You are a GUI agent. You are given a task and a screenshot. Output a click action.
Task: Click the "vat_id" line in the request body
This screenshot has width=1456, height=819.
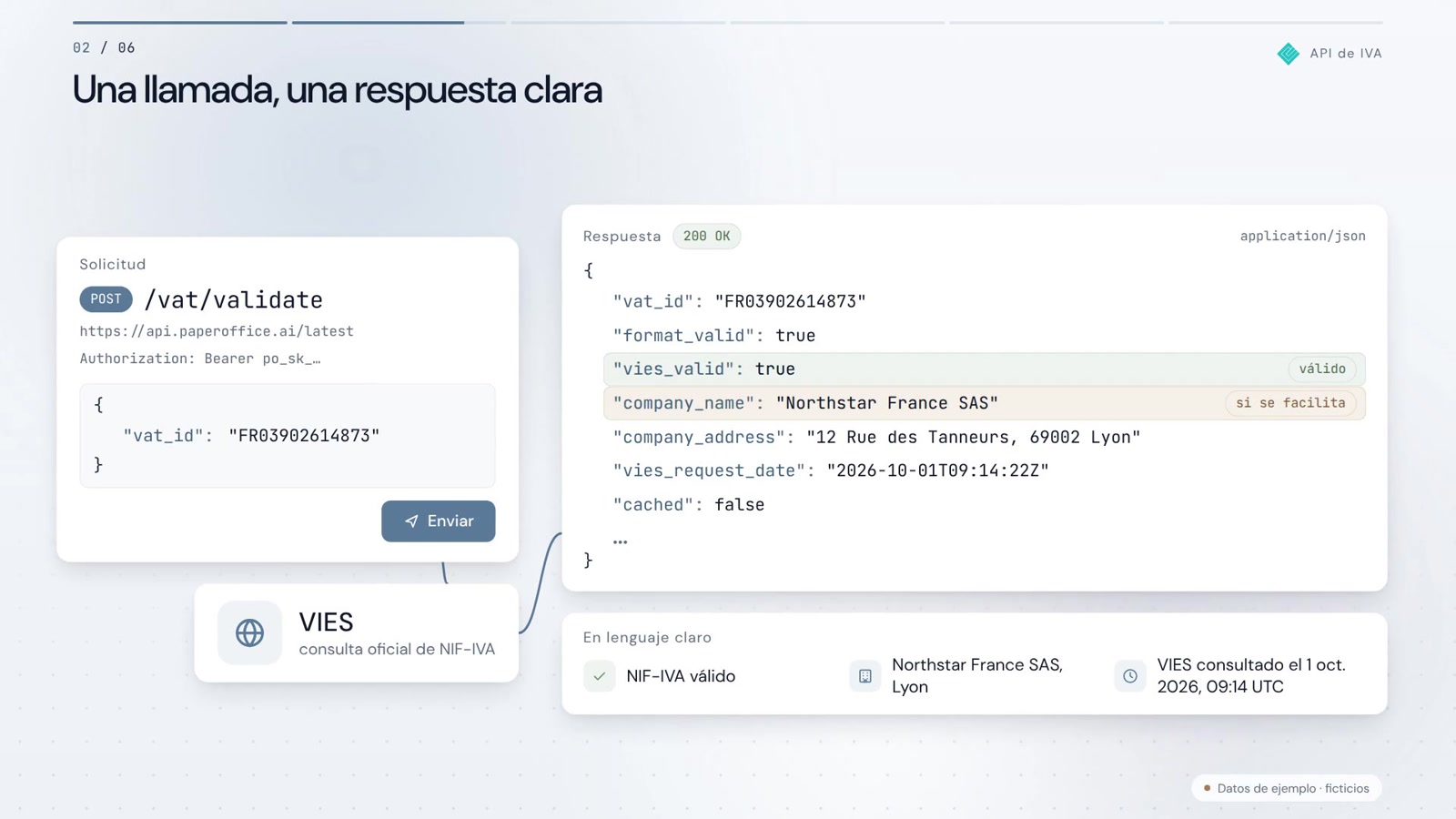tap(251, 436)
